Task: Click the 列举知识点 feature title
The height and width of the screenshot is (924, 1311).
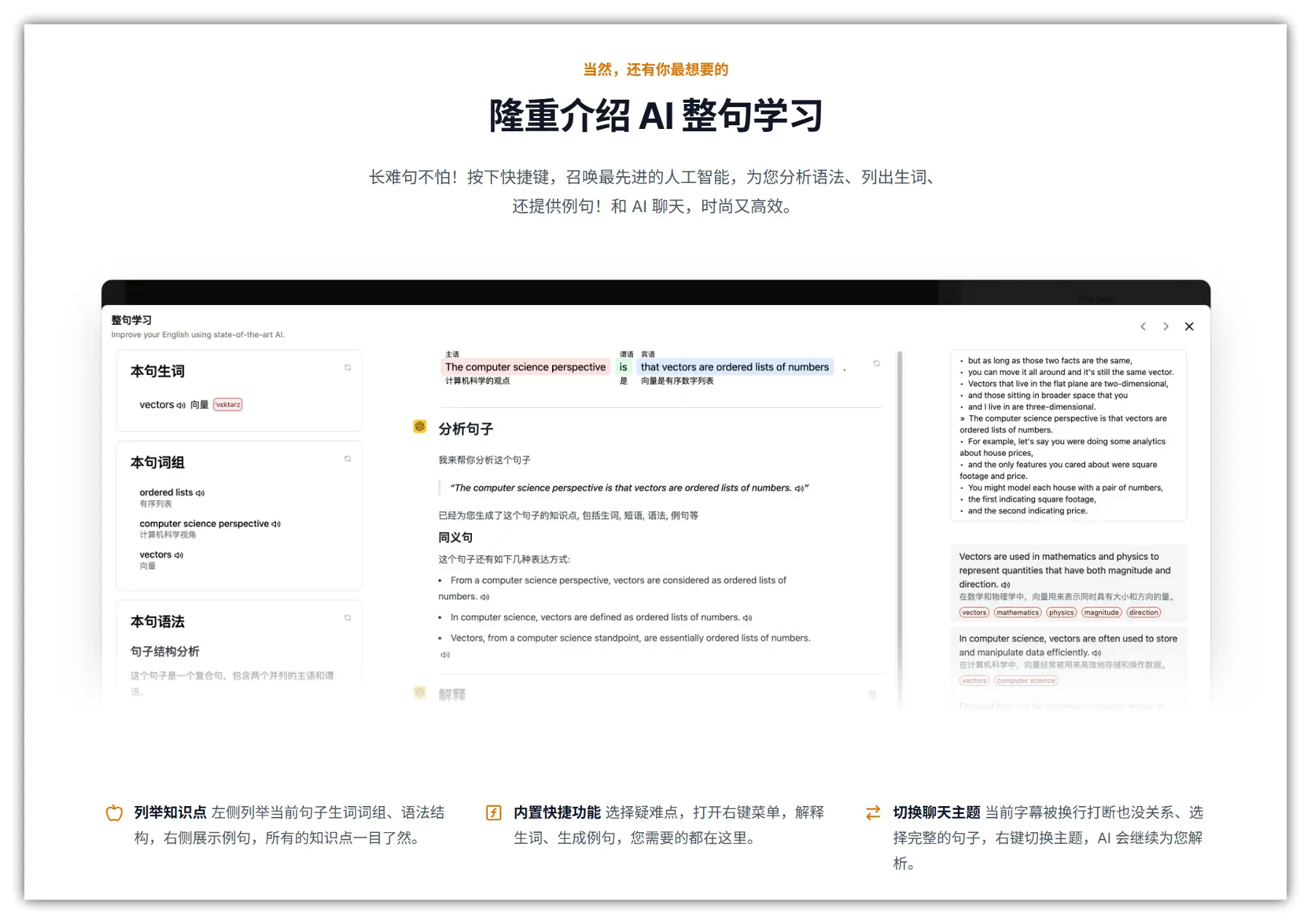Action: 170,813
